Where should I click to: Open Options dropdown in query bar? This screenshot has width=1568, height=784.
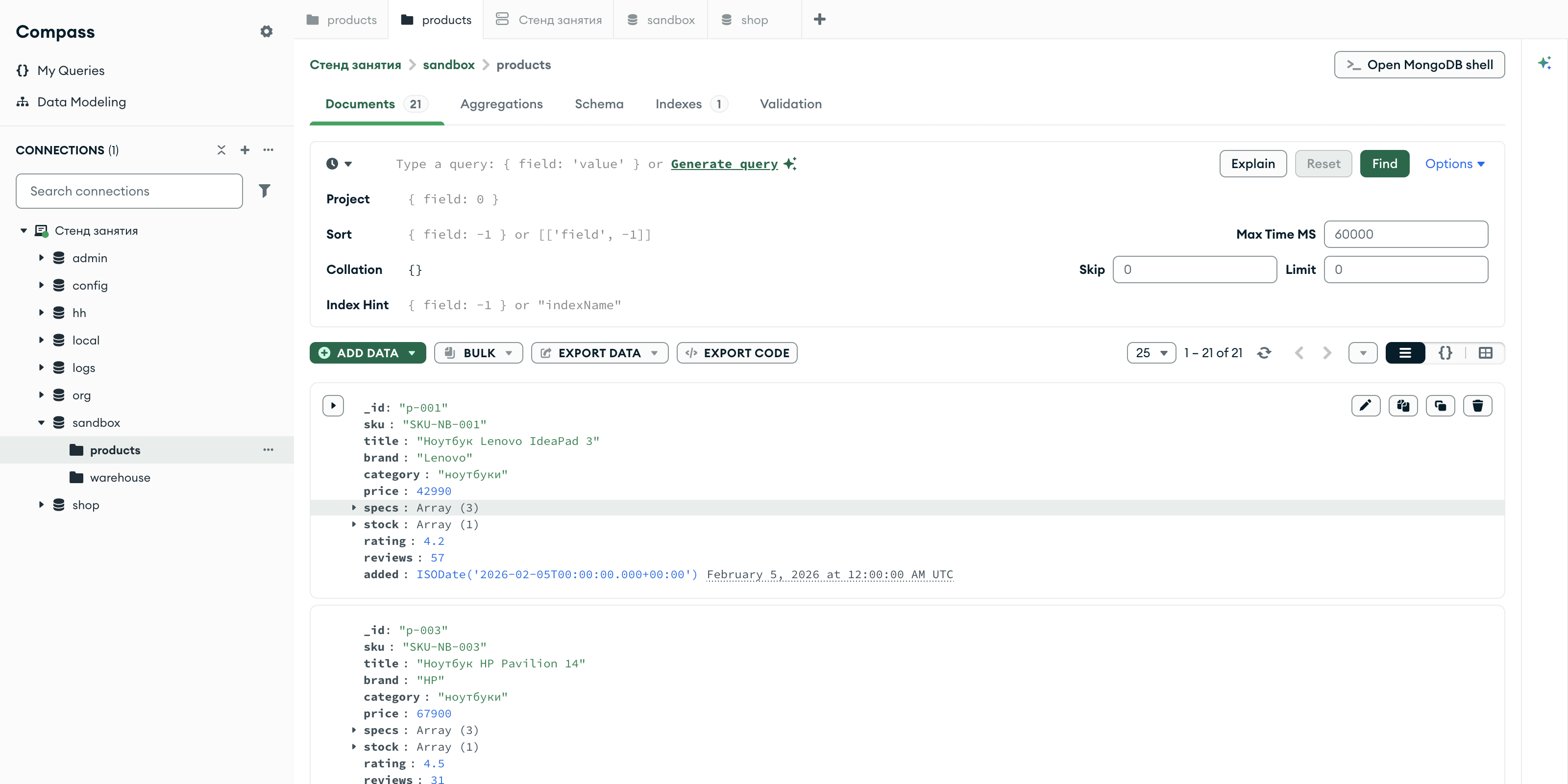(1454, 164)
